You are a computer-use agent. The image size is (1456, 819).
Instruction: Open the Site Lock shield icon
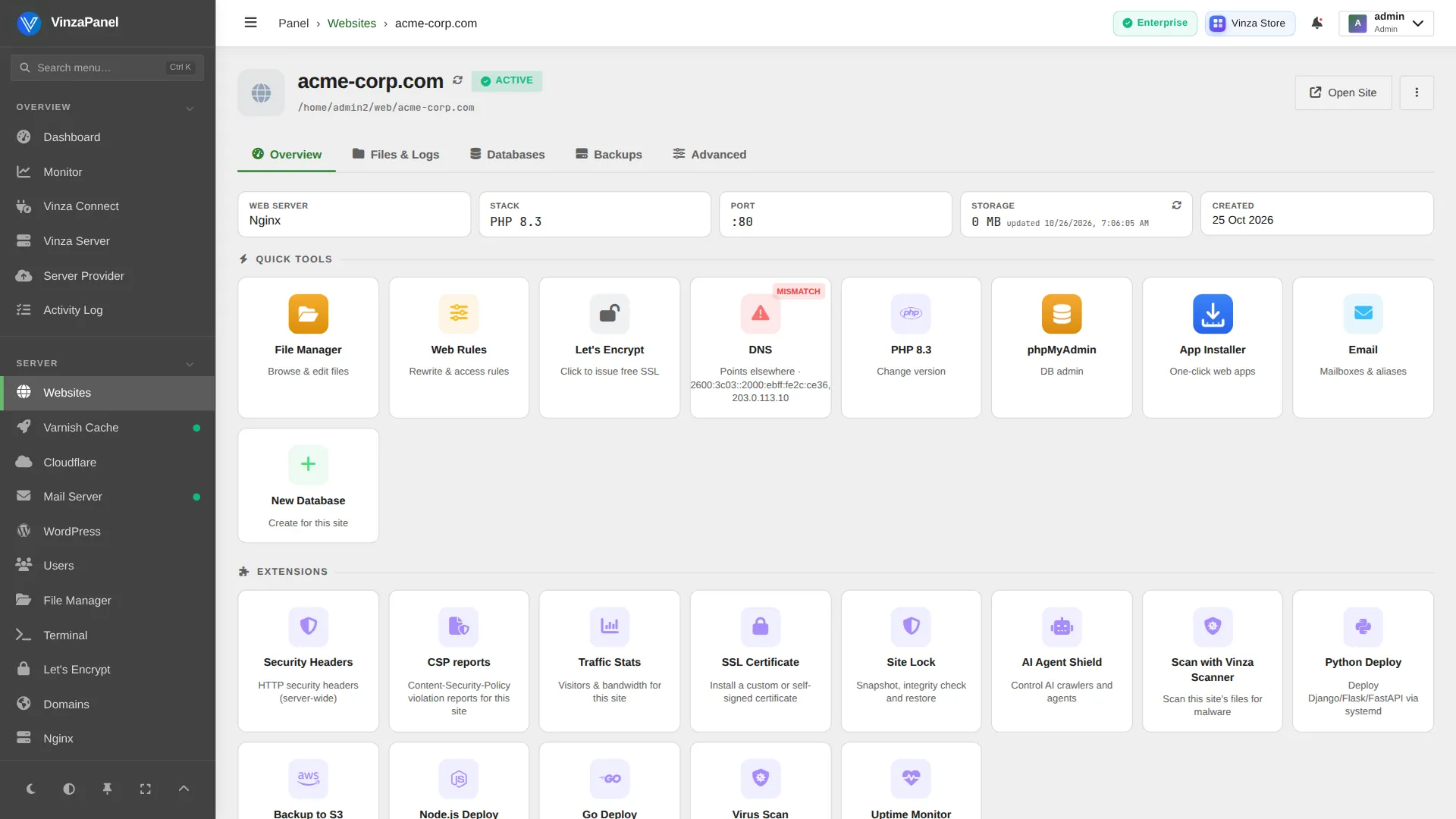[911, 626]
